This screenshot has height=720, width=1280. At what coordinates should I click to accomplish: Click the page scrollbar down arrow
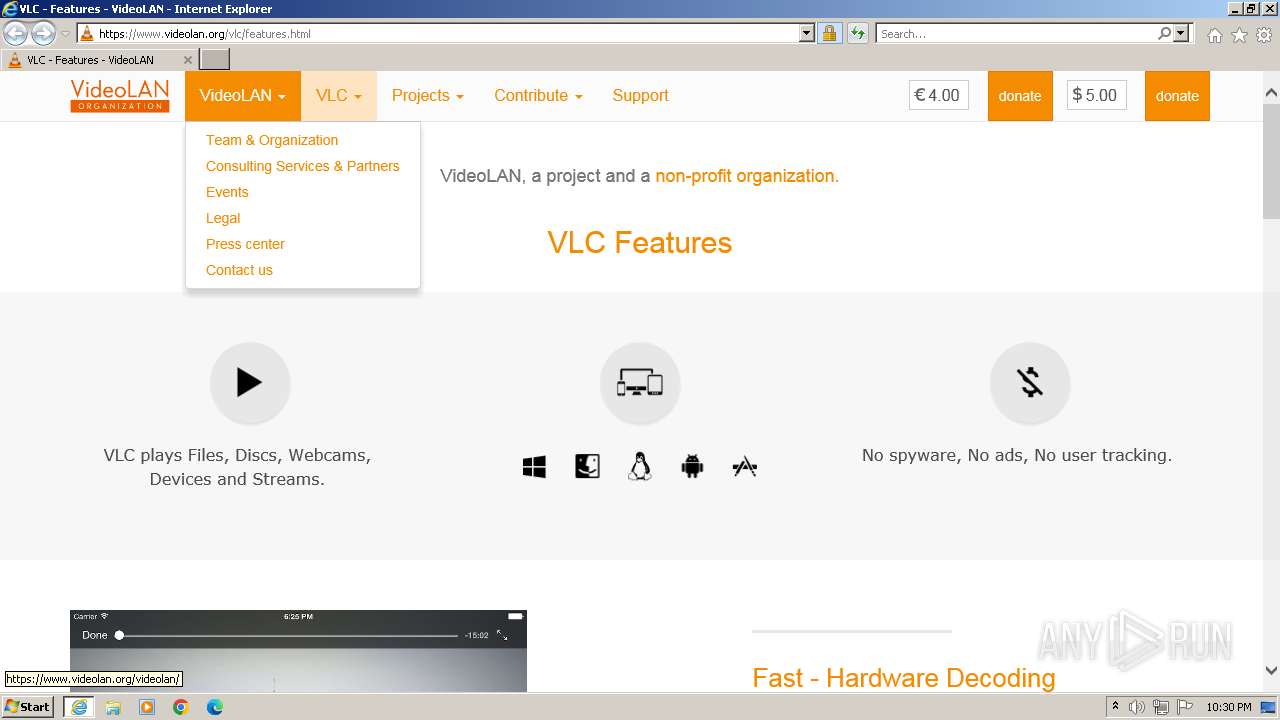(x=1271, y=671)
